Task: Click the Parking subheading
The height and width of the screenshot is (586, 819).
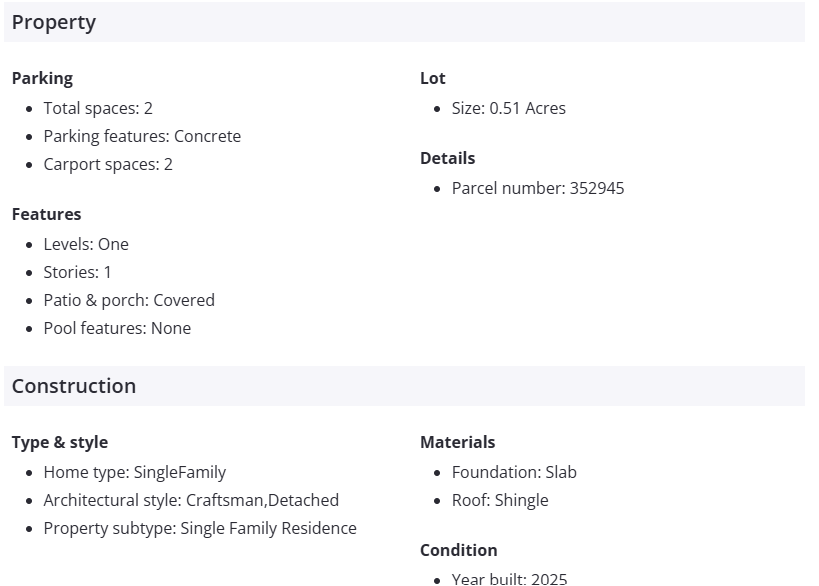Action: 42,78
